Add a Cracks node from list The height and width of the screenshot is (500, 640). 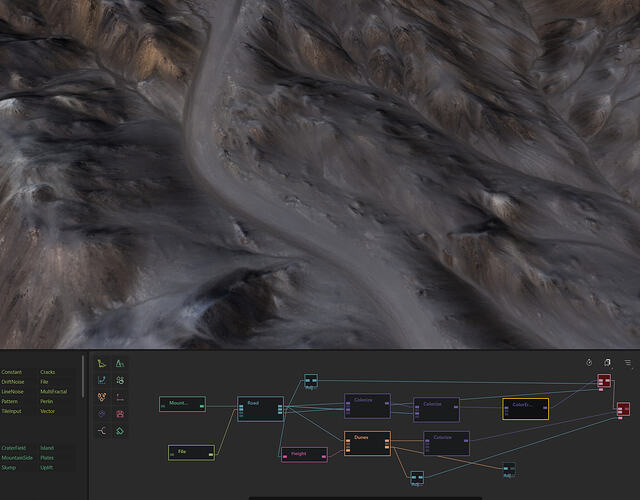(x=48, y=372)
